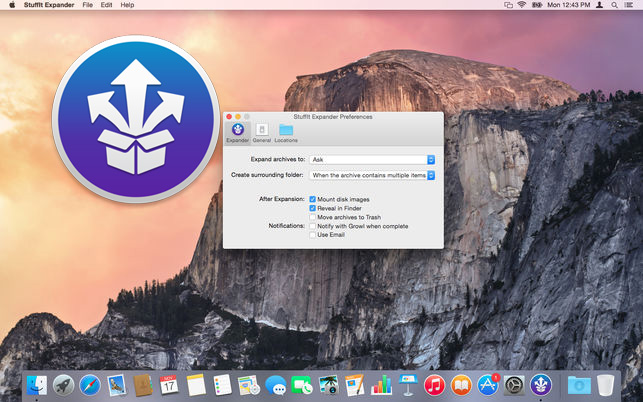Switch to the Locations preferences pane
Image resolution: width=643 pixels, height=402 pixels.
[286, 132]
